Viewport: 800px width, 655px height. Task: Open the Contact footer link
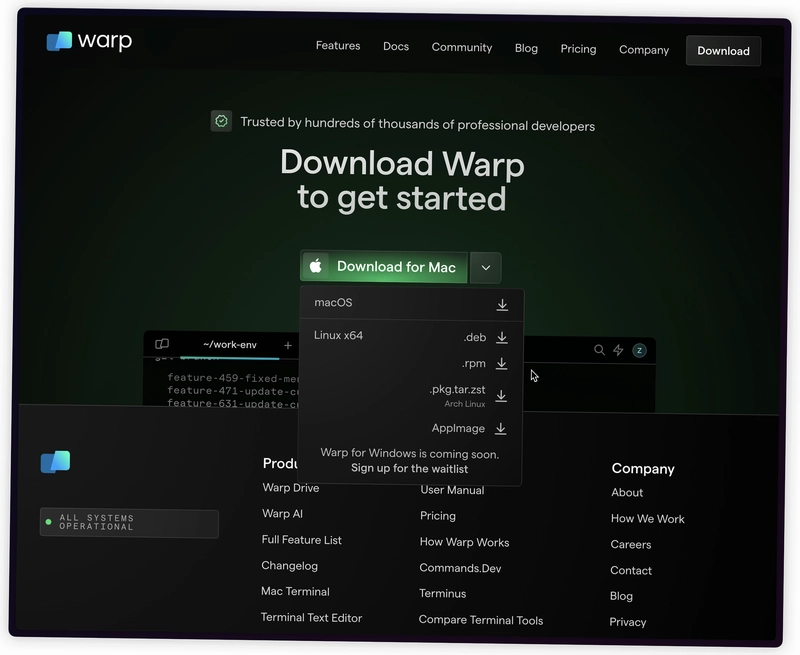(x=631, y=571)
